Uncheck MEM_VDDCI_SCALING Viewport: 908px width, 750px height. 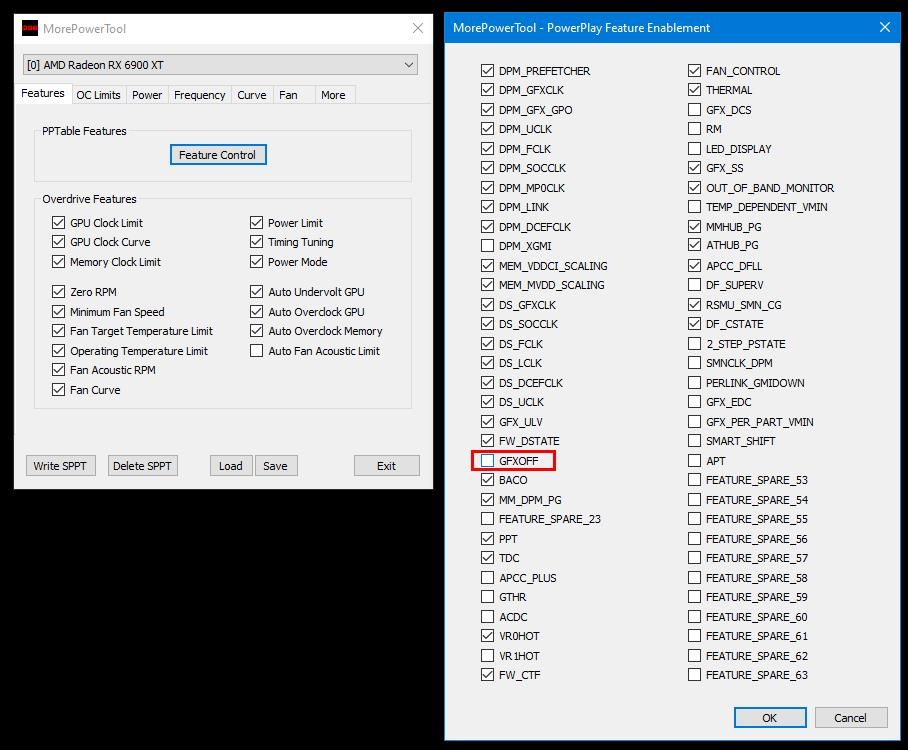click(488, 266)
